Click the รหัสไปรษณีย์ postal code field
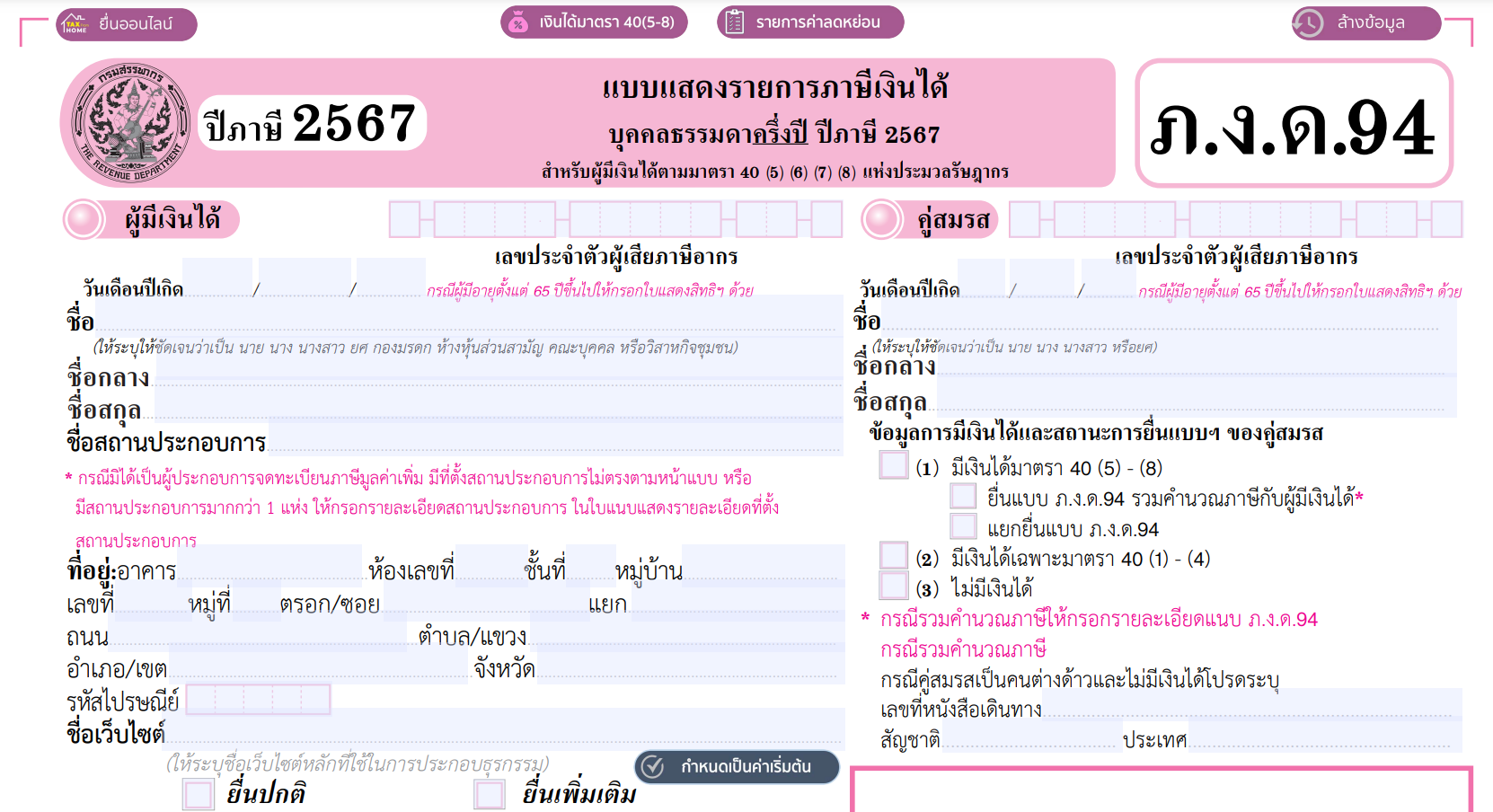The image size is (1493, 812). pos(258,699)
